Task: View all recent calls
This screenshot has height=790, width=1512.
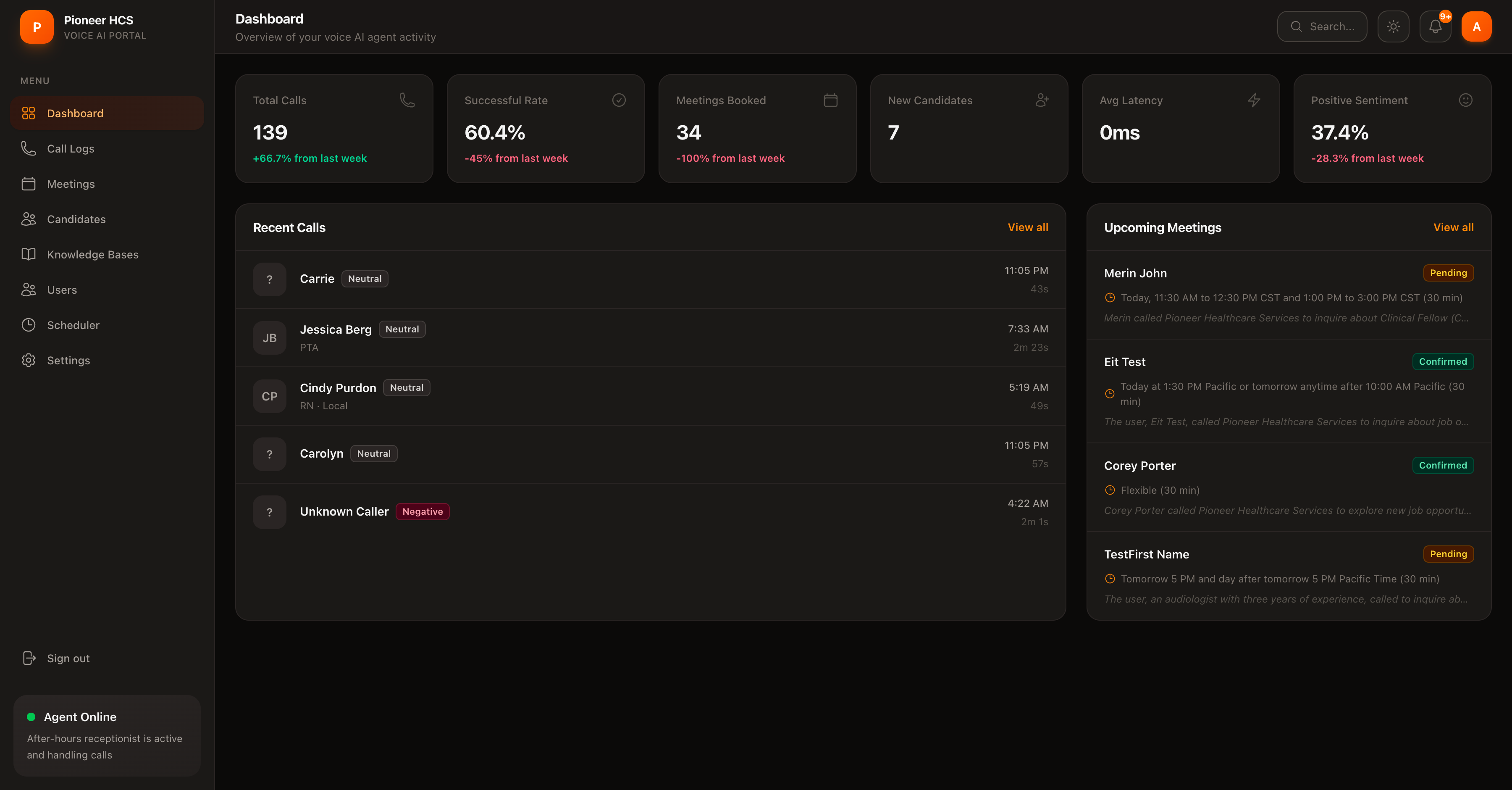Action: point(1028,227)
